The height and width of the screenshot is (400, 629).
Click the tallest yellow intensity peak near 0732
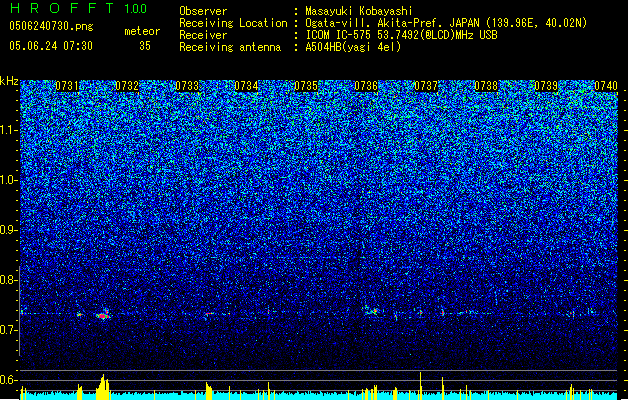click(x=103, y=387)
